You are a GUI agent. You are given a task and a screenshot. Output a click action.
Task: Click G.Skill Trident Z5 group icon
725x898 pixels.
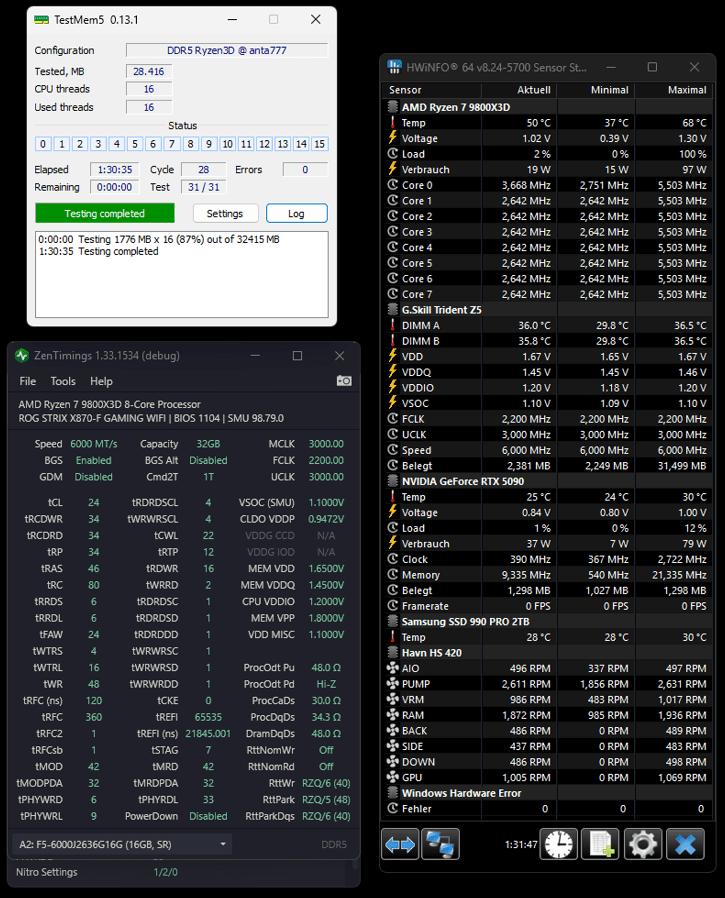(392, 309)
